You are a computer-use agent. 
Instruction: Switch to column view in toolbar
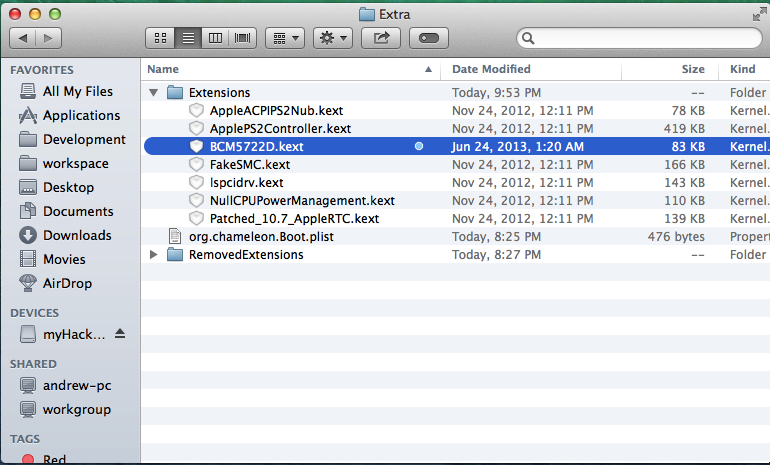(x=214, y=38)
